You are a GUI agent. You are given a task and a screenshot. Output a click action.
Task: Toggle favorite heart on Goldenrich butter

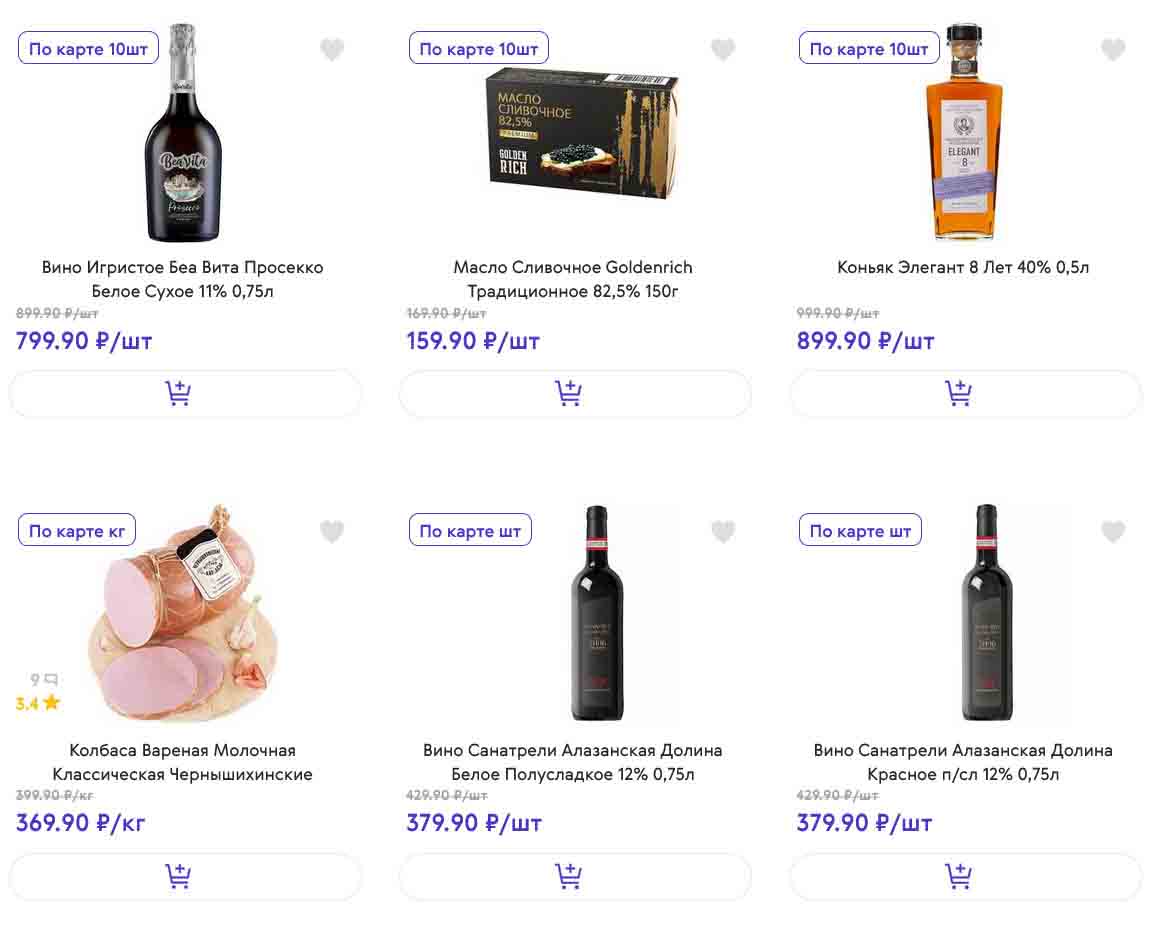723,49
